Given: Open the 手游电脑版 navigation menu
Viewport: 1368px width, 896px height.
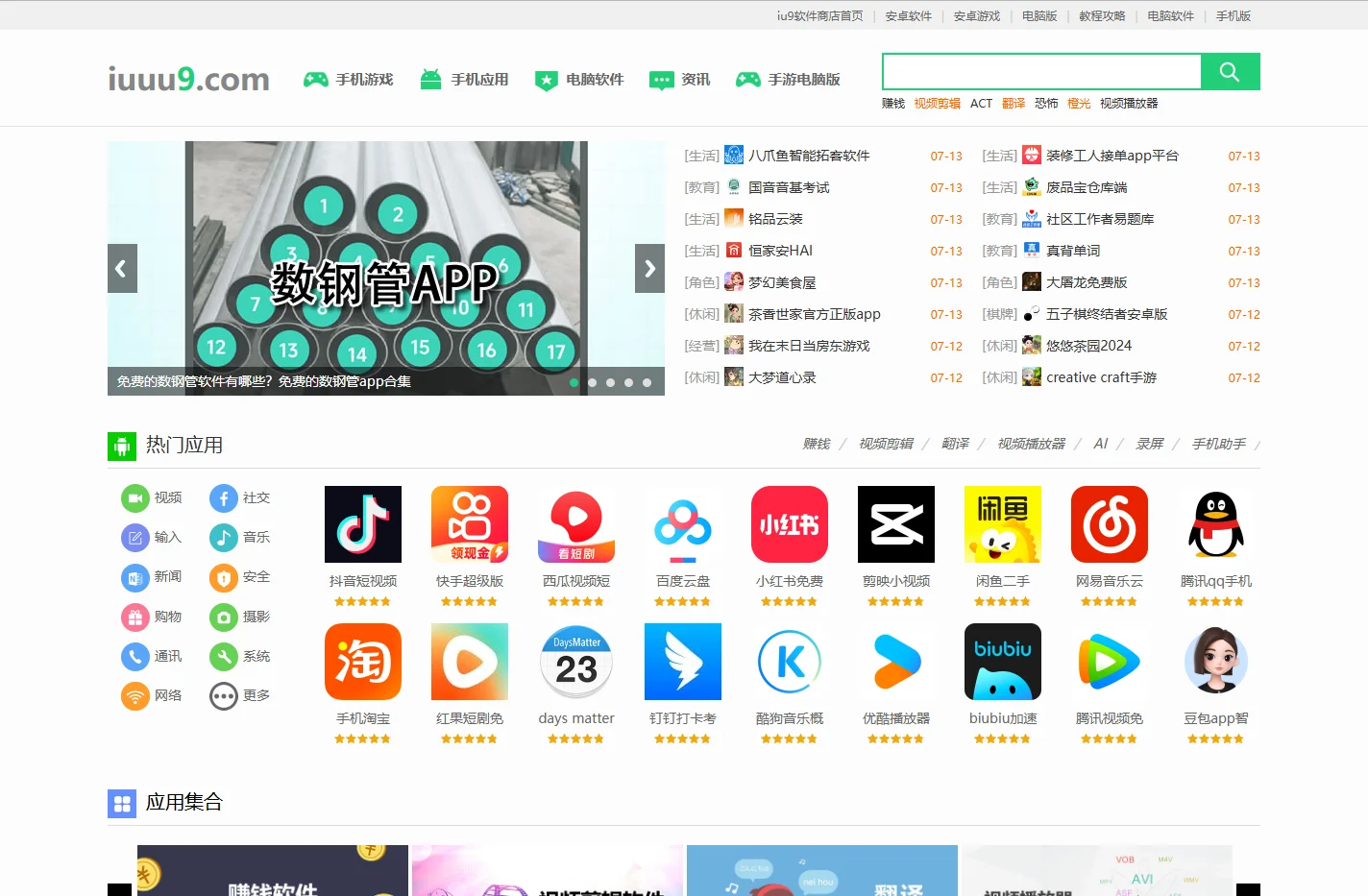Looking at the screenshot, I should tap(788, 80).
